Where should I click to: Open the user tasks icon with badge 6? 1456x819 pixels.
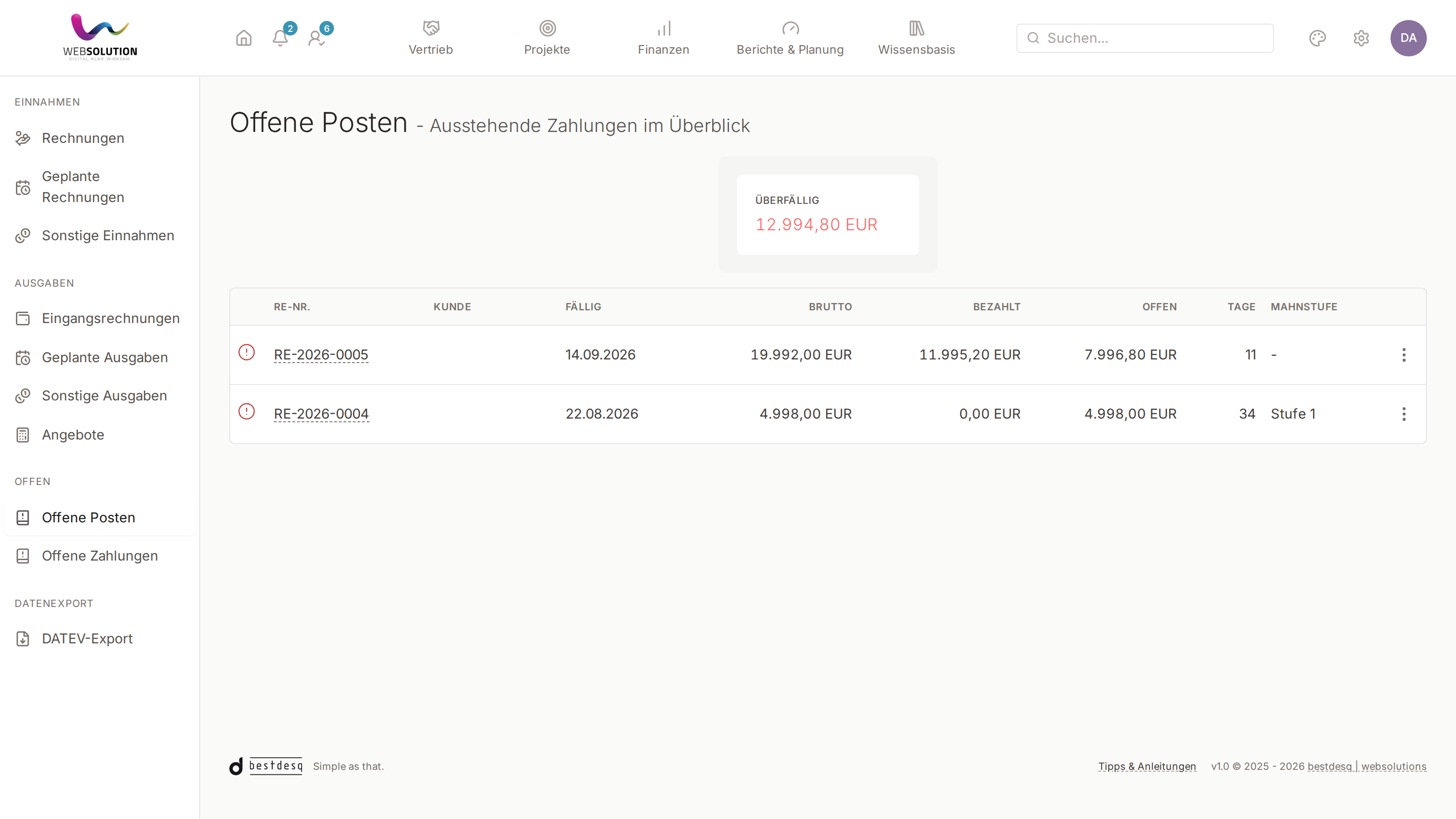click(x=317, y=38)
